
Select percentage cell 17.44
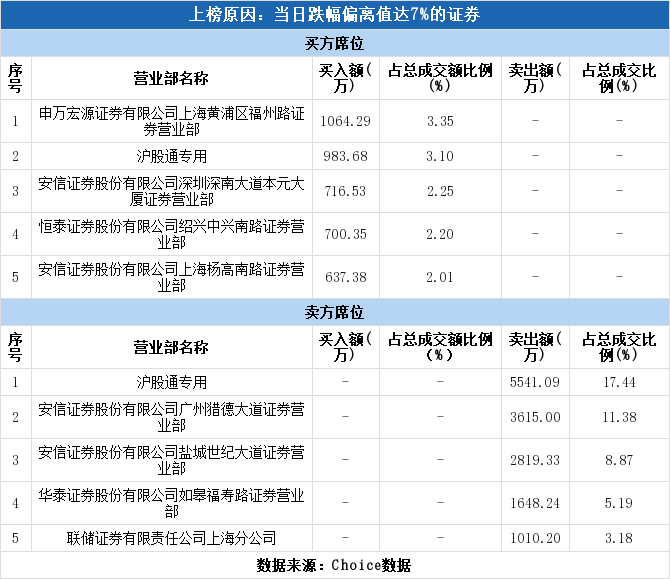(620, 382)
